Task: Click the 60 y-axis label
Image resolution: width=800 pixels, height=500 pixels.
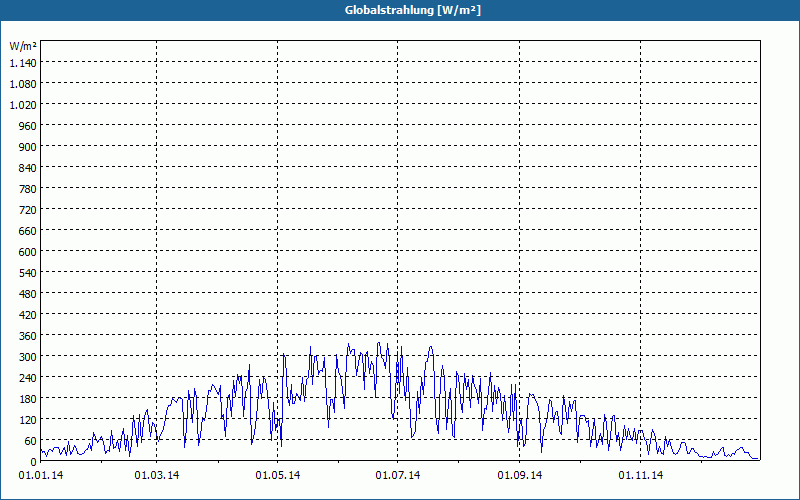Action: (31, 441)
